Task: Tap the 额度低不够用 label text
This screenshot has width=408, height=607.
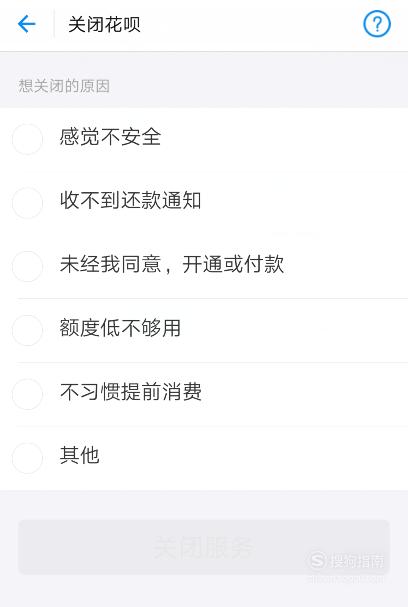Action: [120, 328]
